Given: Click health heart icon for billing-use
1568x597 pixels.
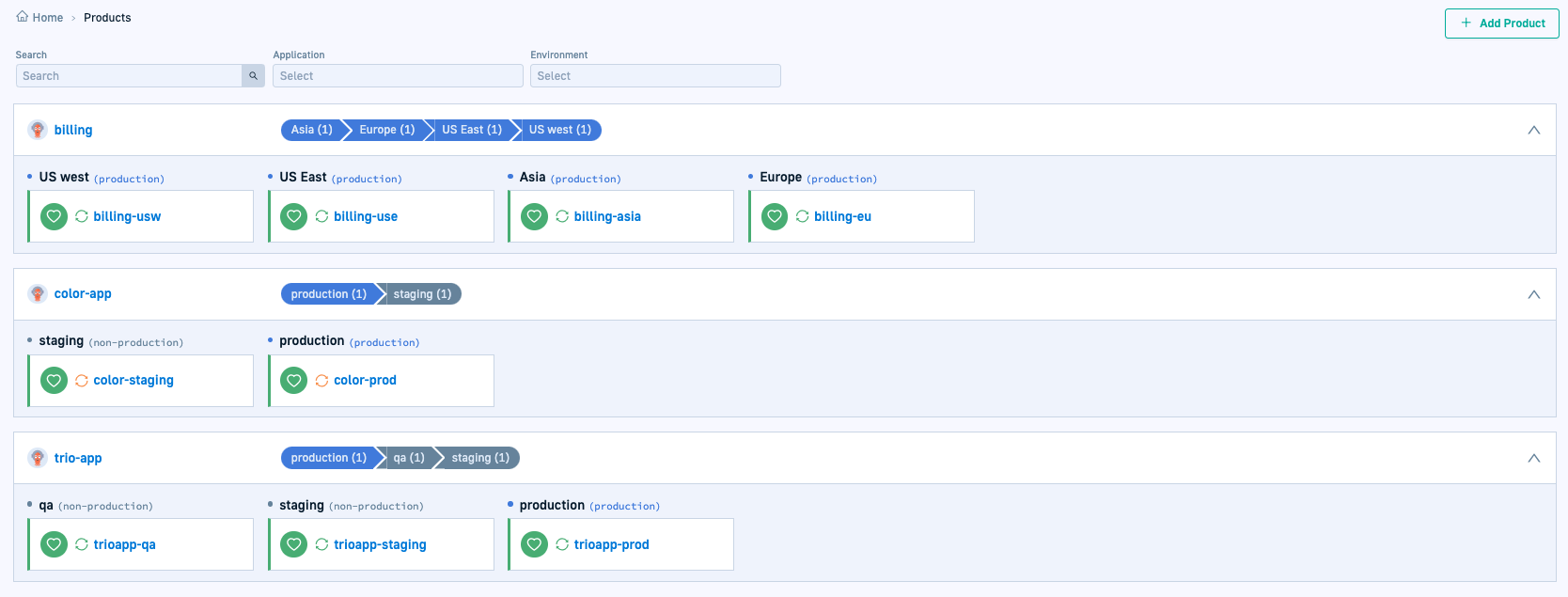Looking at the screenshot, I should pyautogui.click(x=294, y=216).
